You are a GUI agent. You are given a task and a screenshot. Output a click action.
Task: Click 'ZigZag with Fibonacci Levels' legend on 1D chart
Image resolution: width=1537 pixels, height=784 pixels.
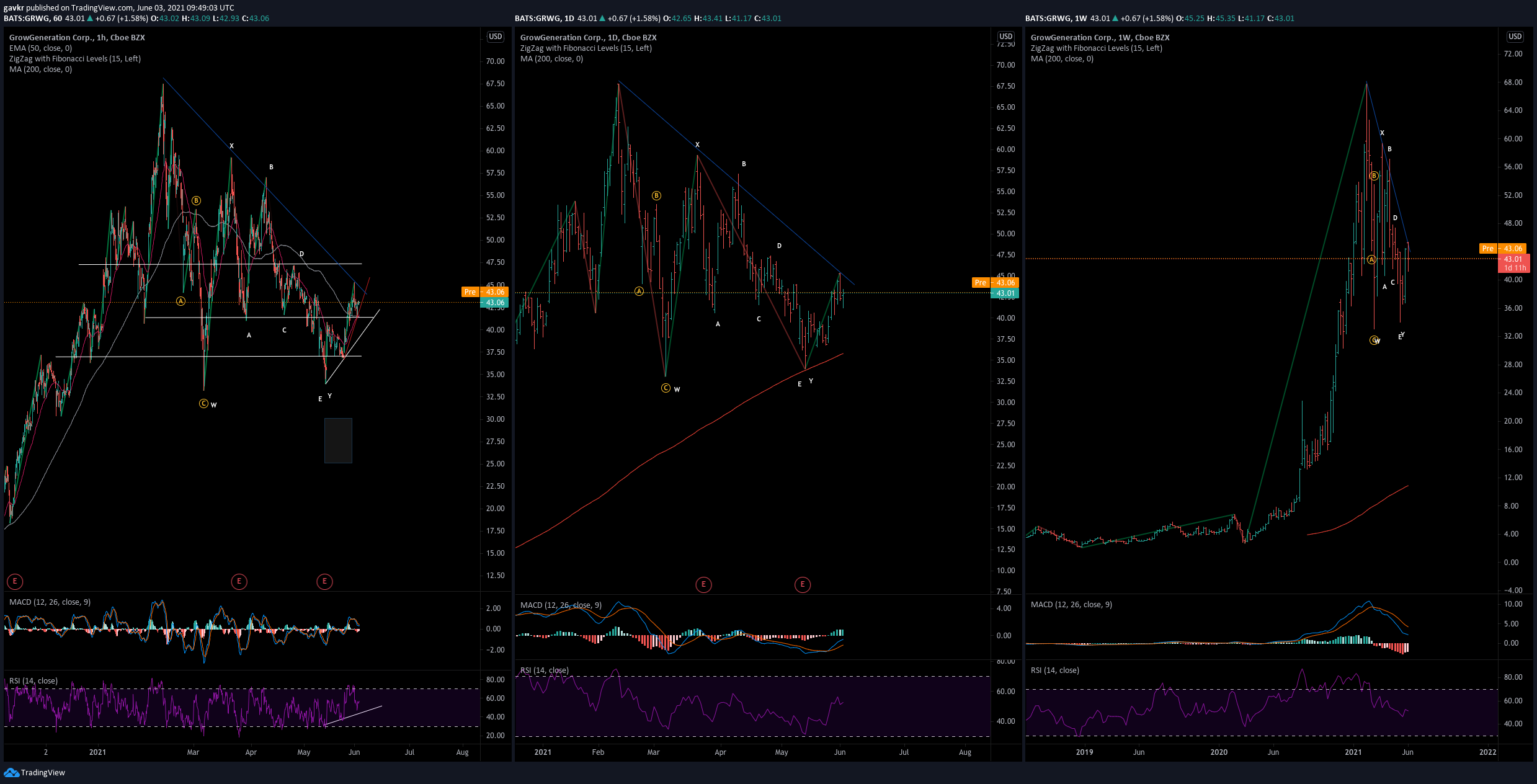pyautogui.click(x=586, y=48)
